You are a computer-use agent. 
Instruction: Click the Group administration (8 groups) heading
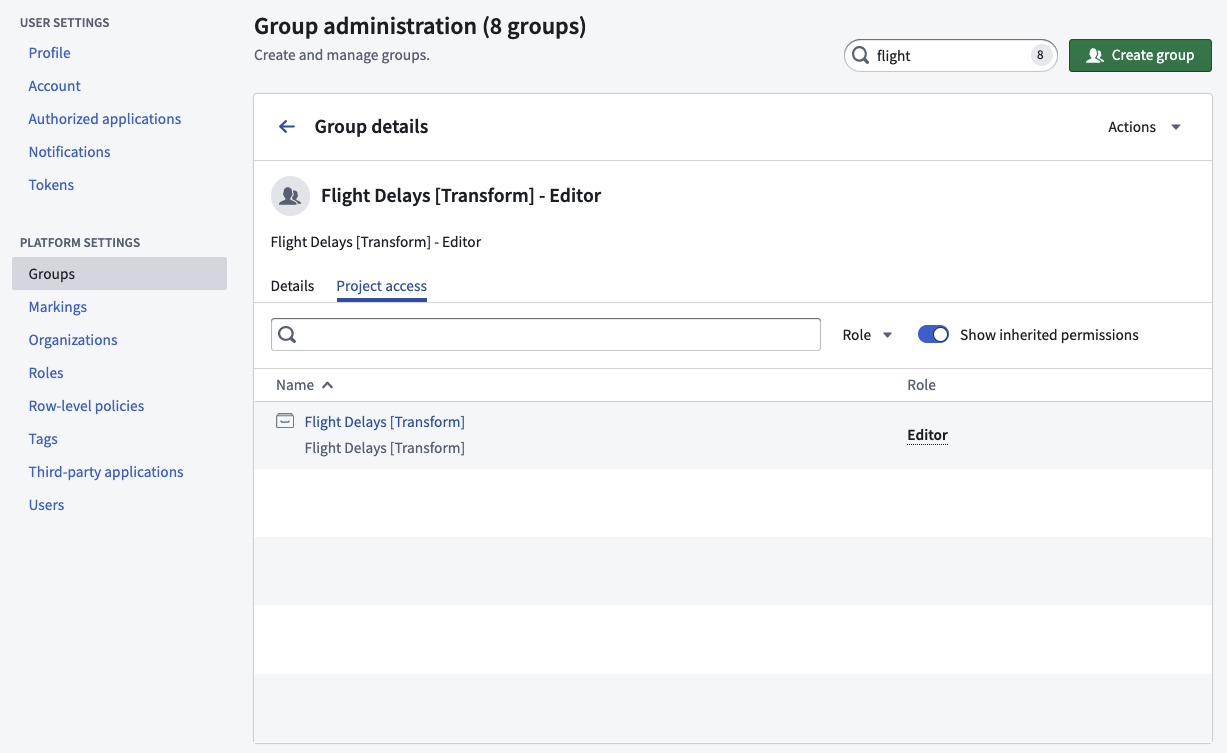420,27
